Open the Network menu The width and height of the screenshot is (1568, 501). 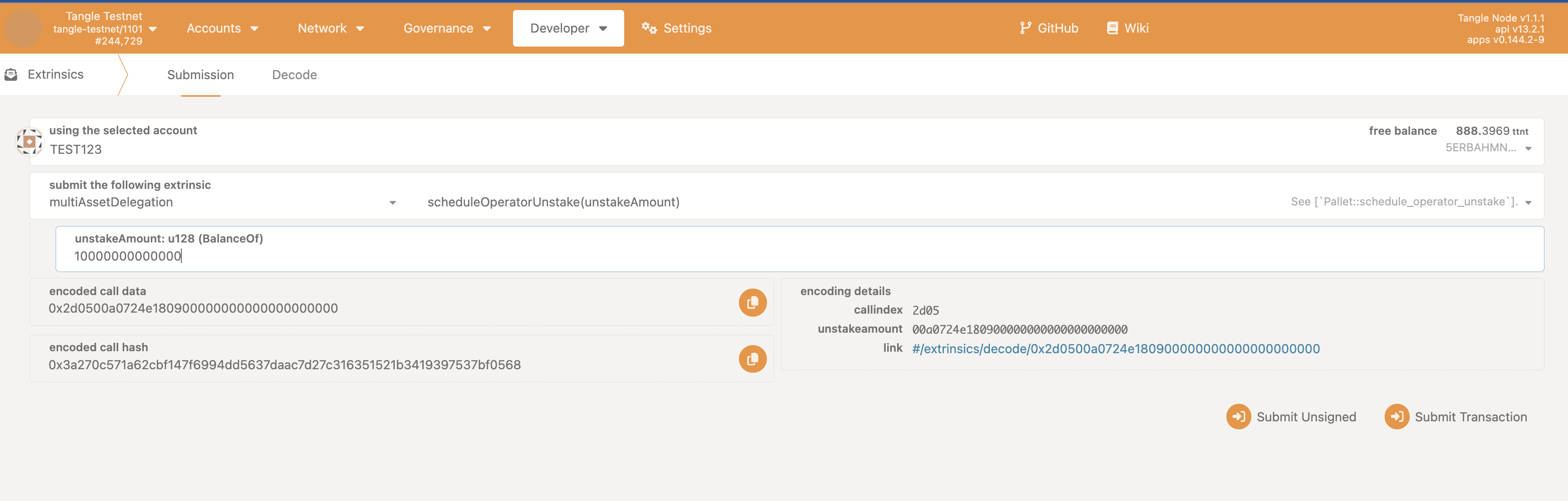pos(331,28)
